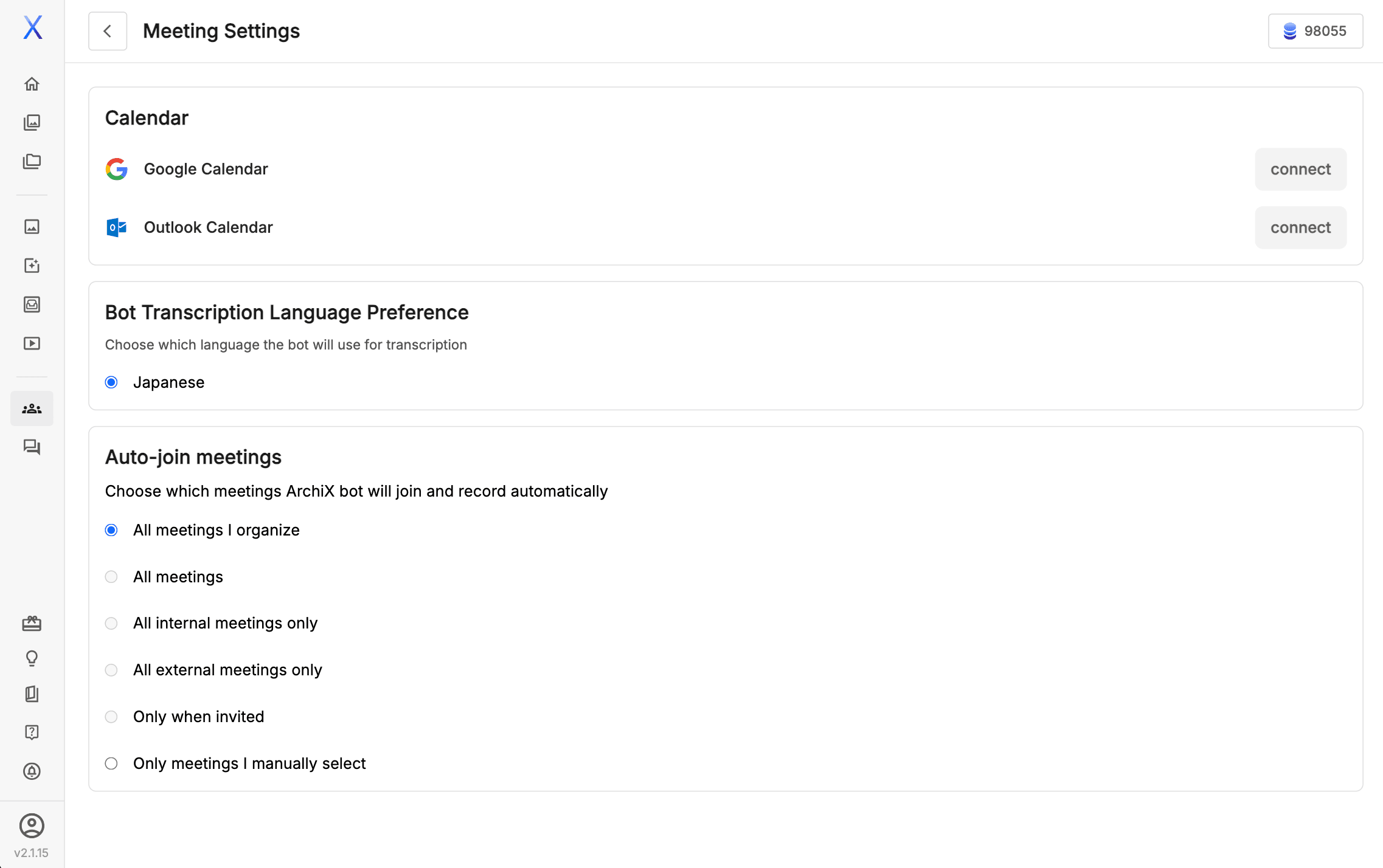Open the help question mark icon

pyautogui.click(x=32, y=732)
